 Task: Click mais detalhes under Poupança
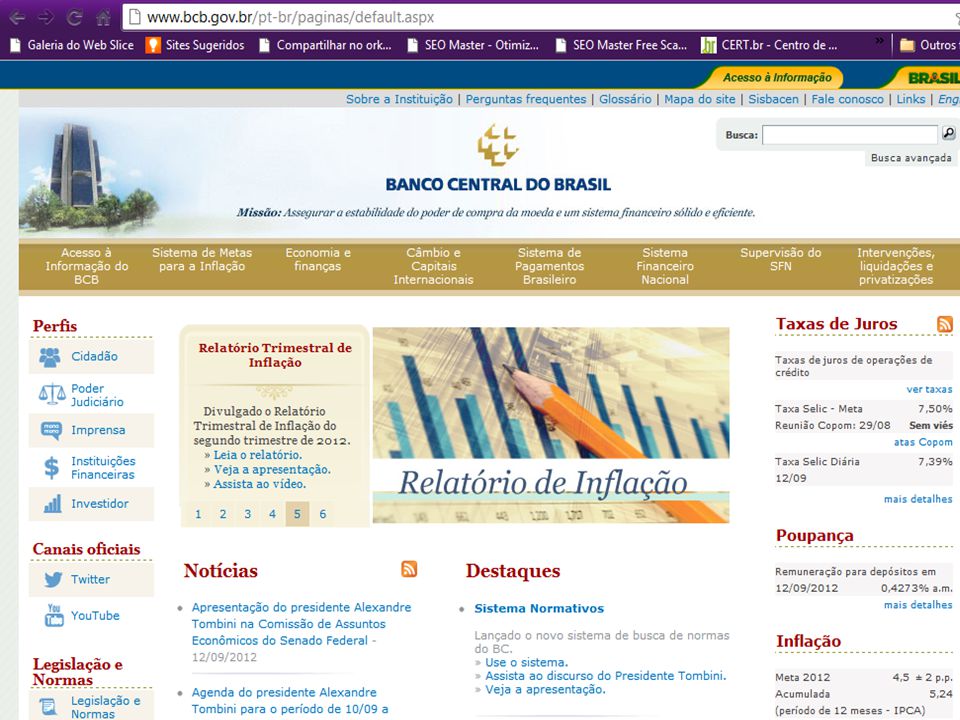(x=918, y=605)
